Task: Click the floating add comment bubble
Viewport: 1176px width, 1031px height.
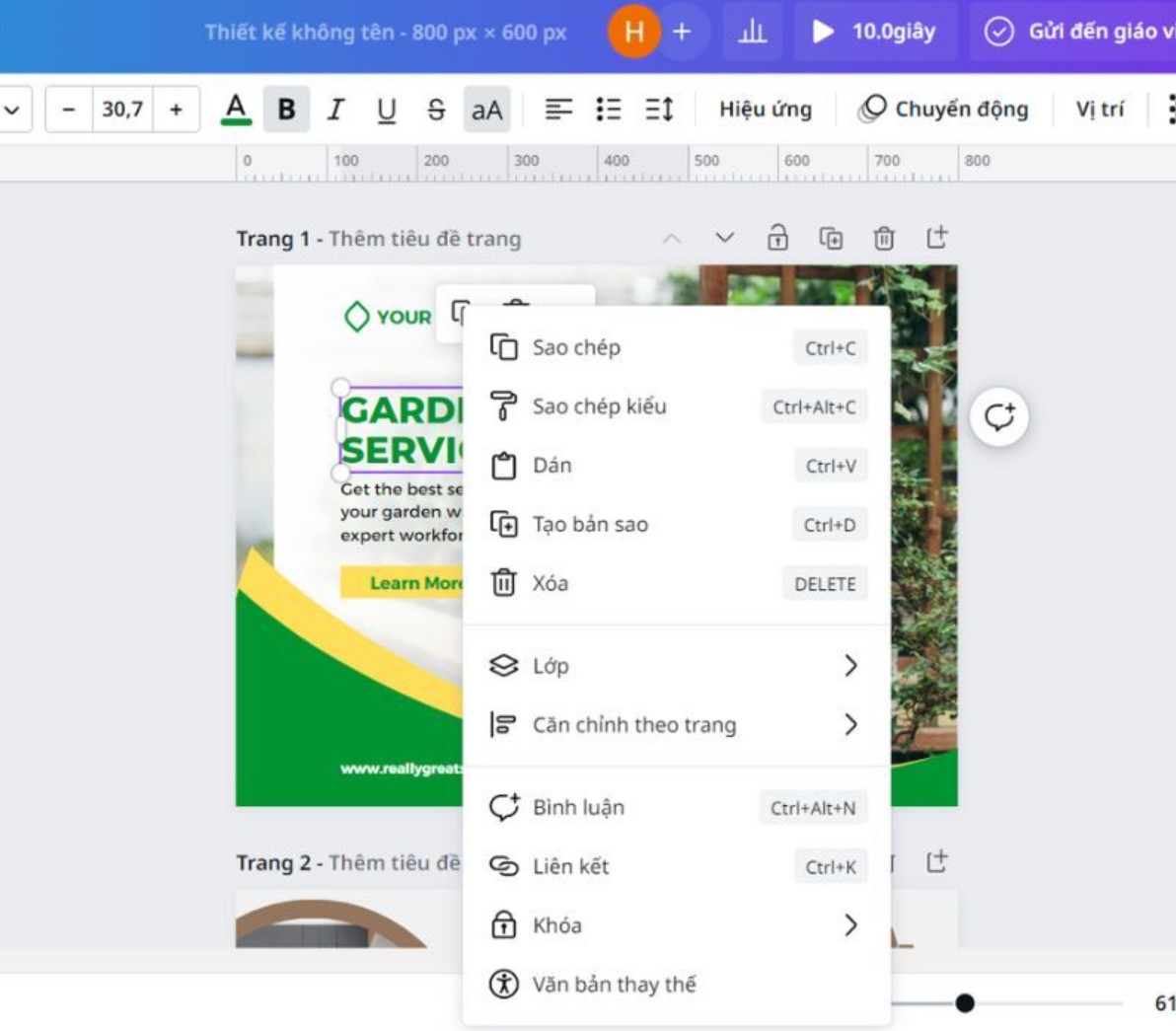Action: coord(998,417)
